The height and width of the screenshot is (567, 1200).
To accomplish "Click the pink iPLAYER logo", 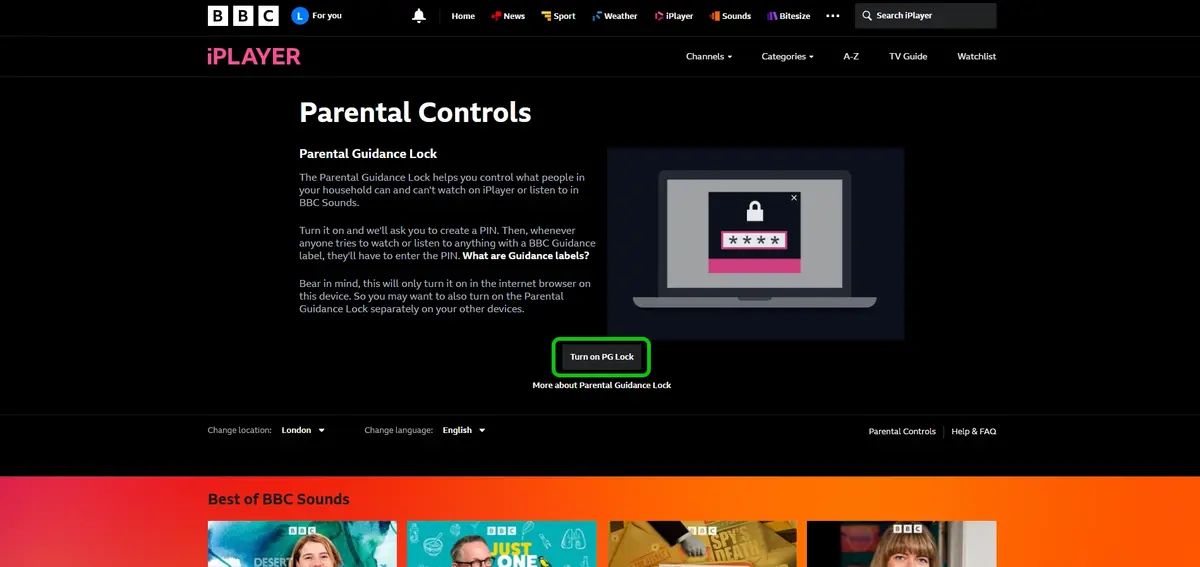I will click(x=254, y=56).
